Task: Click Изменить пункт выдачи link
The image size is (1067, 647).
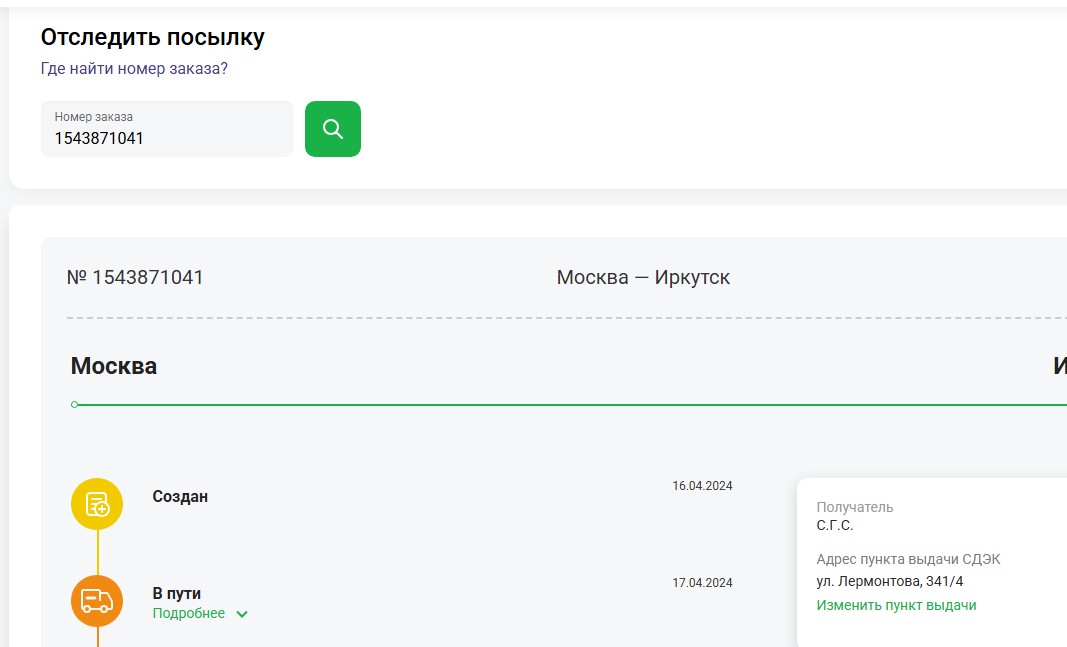Action: click(896, 605)
